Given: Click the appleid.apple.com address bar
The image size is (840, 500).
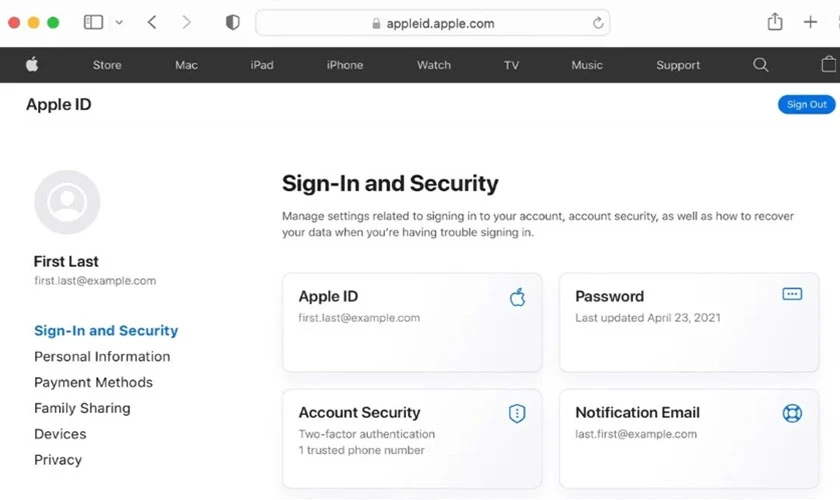Looking at the screenshot, I should tap(432, 23).
